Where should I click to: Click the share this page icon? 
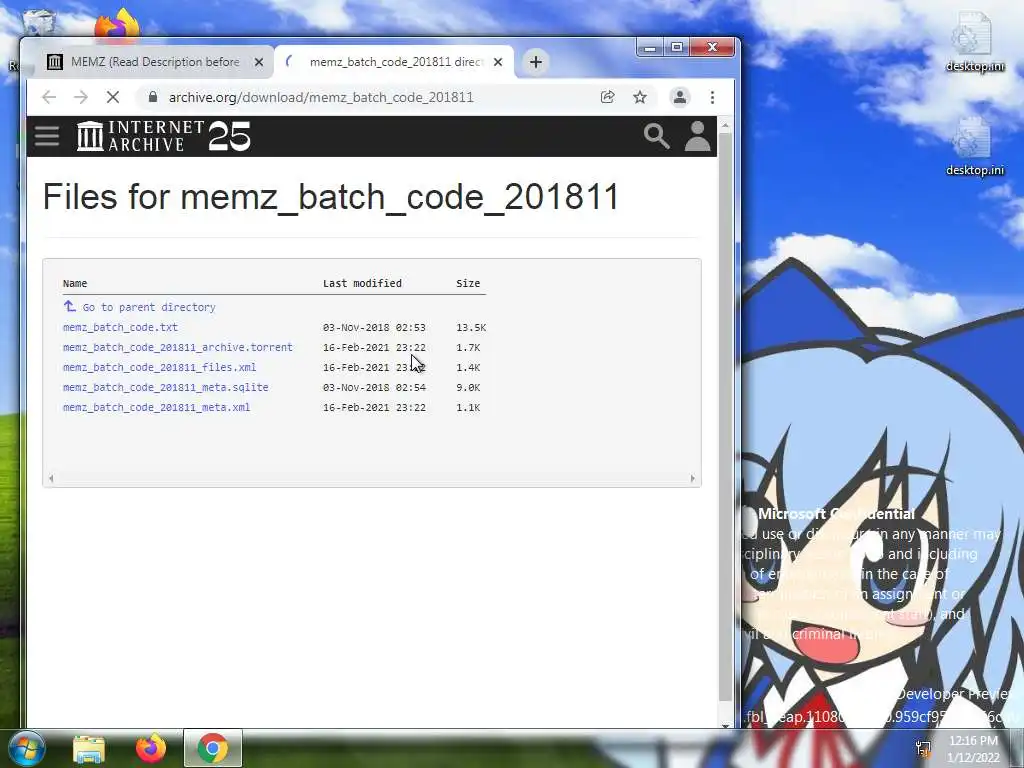607,97
